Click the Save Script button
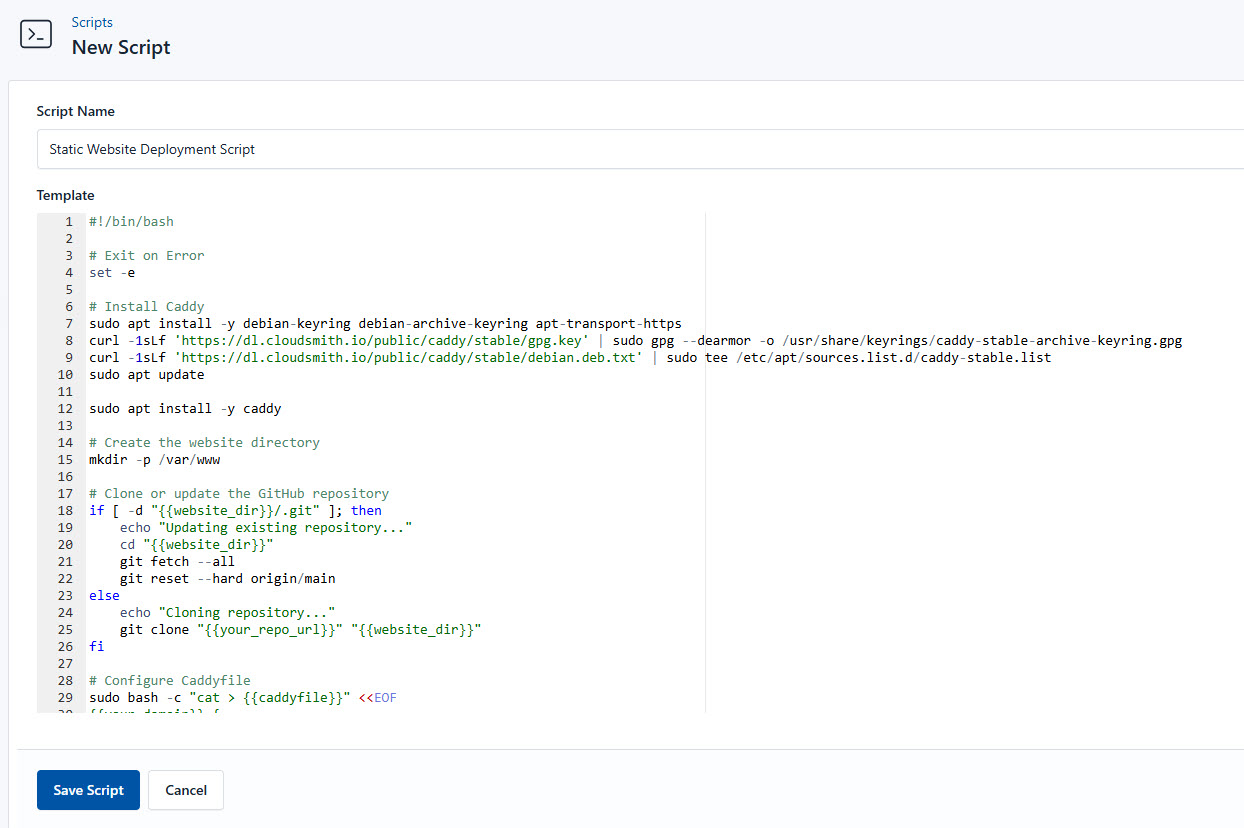This screenshot has width=1244, height=828. pos(88,790)
